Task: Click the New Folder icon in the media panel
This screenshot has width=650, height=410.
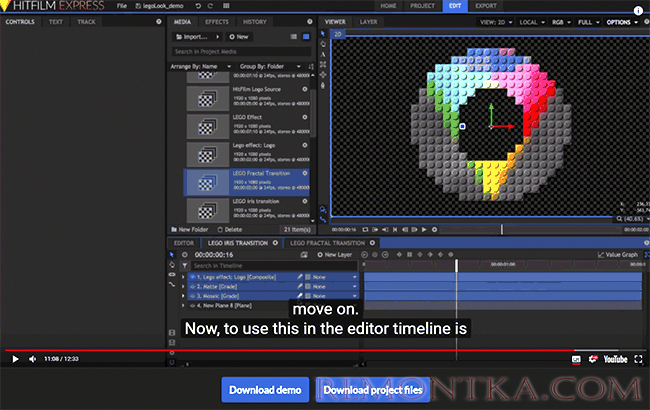Action: 176,229
